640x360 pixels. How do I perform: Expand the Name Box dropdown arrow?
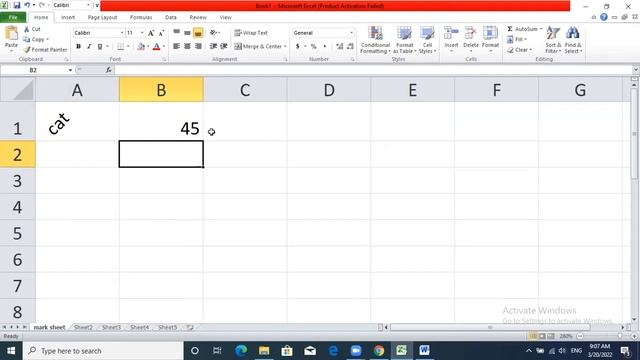click(70, 70)
